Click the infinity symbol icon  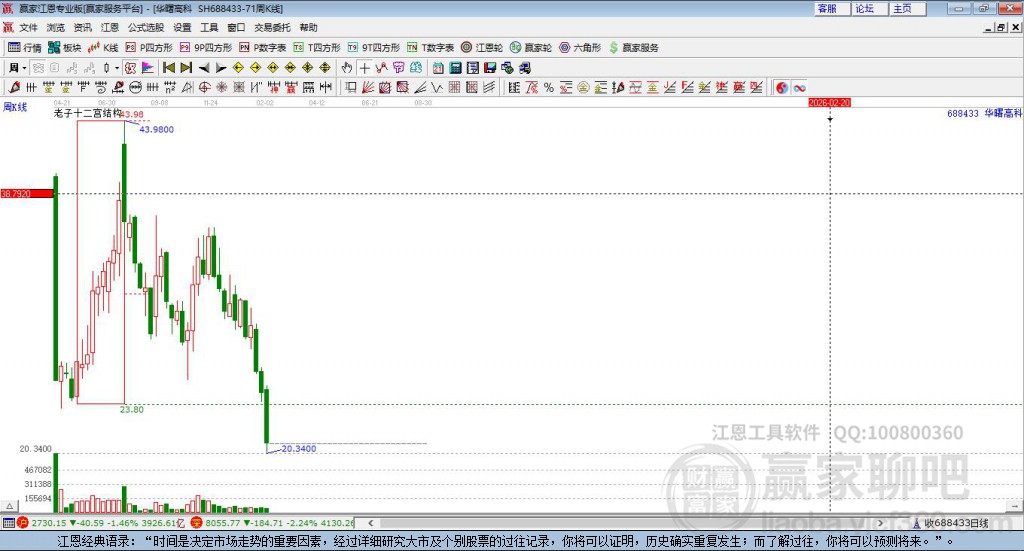tap(799, 87)
